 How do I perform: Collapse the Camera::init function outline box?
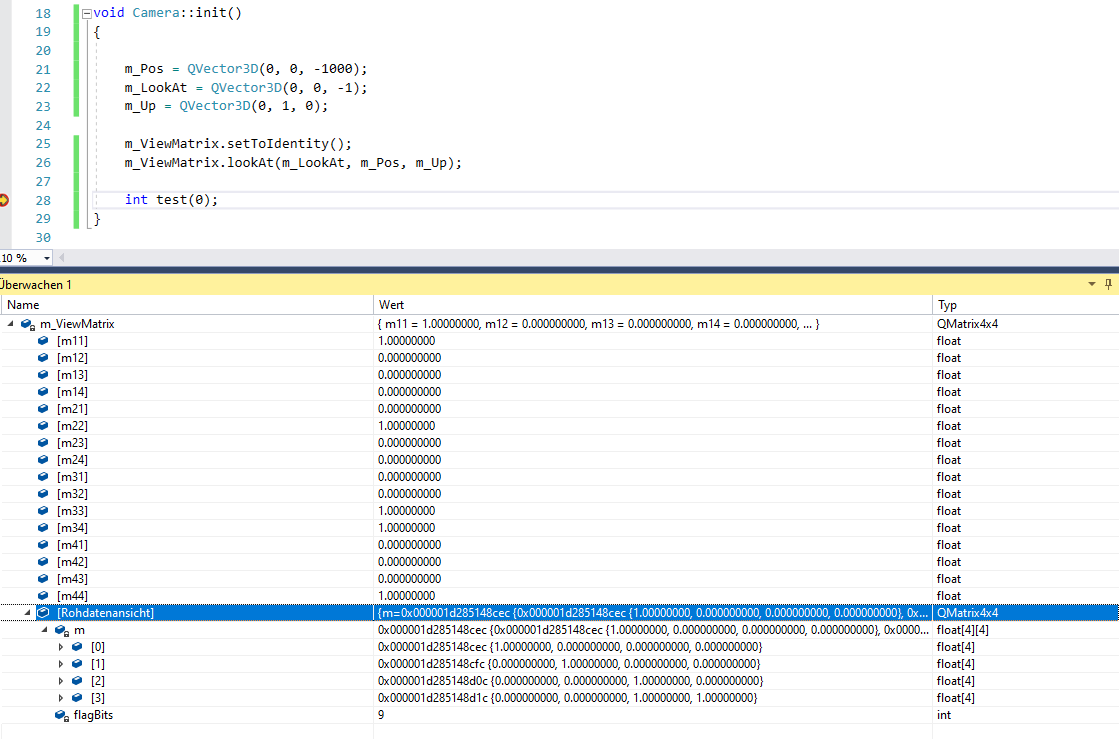pos(85,13)
